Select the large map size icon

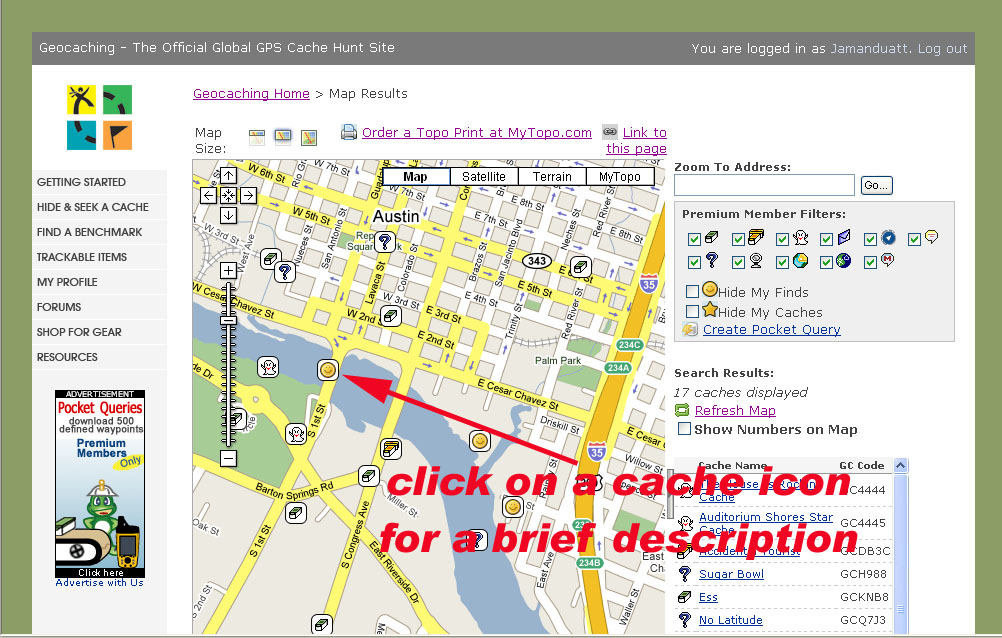309,137
